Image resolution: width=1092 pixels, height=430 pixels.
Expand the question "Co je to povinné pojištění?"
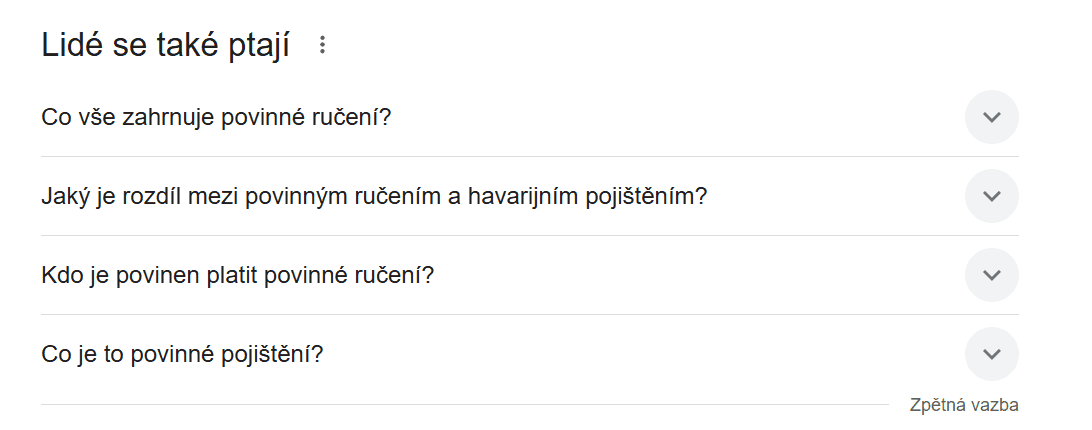tap(183, 354)
